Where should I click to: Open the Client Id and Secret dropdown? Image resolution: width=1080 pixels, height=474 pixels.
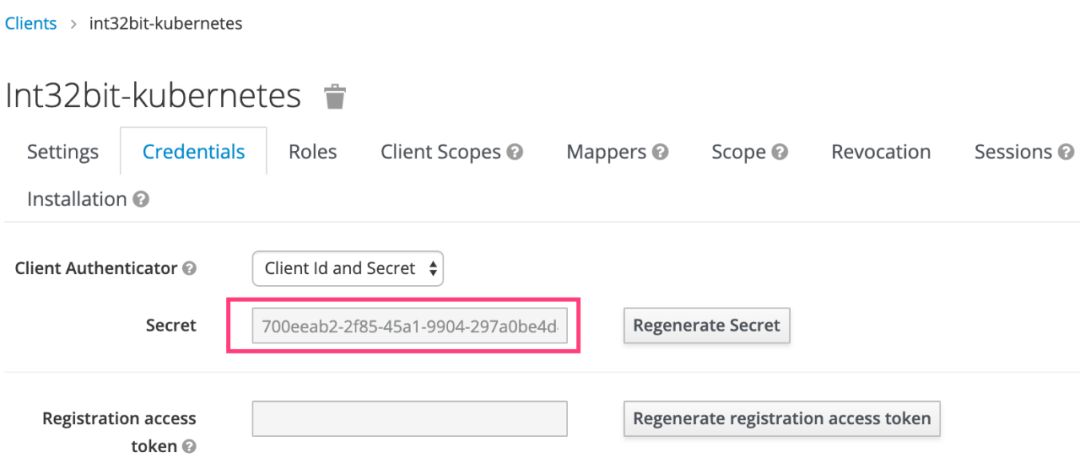point(348,268)
